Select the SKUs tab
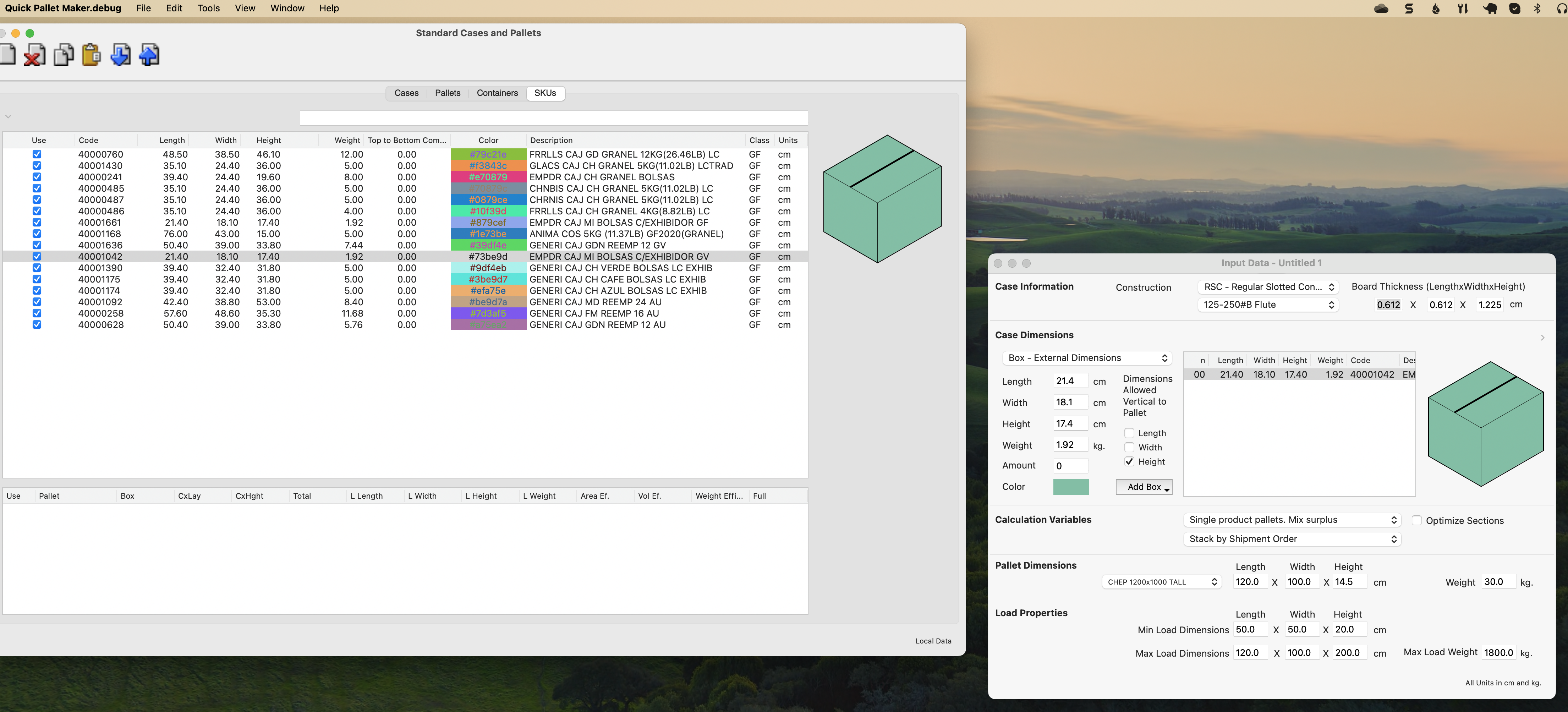Image resolution: width=1568 pixels, height=712 pixels. 545,93
